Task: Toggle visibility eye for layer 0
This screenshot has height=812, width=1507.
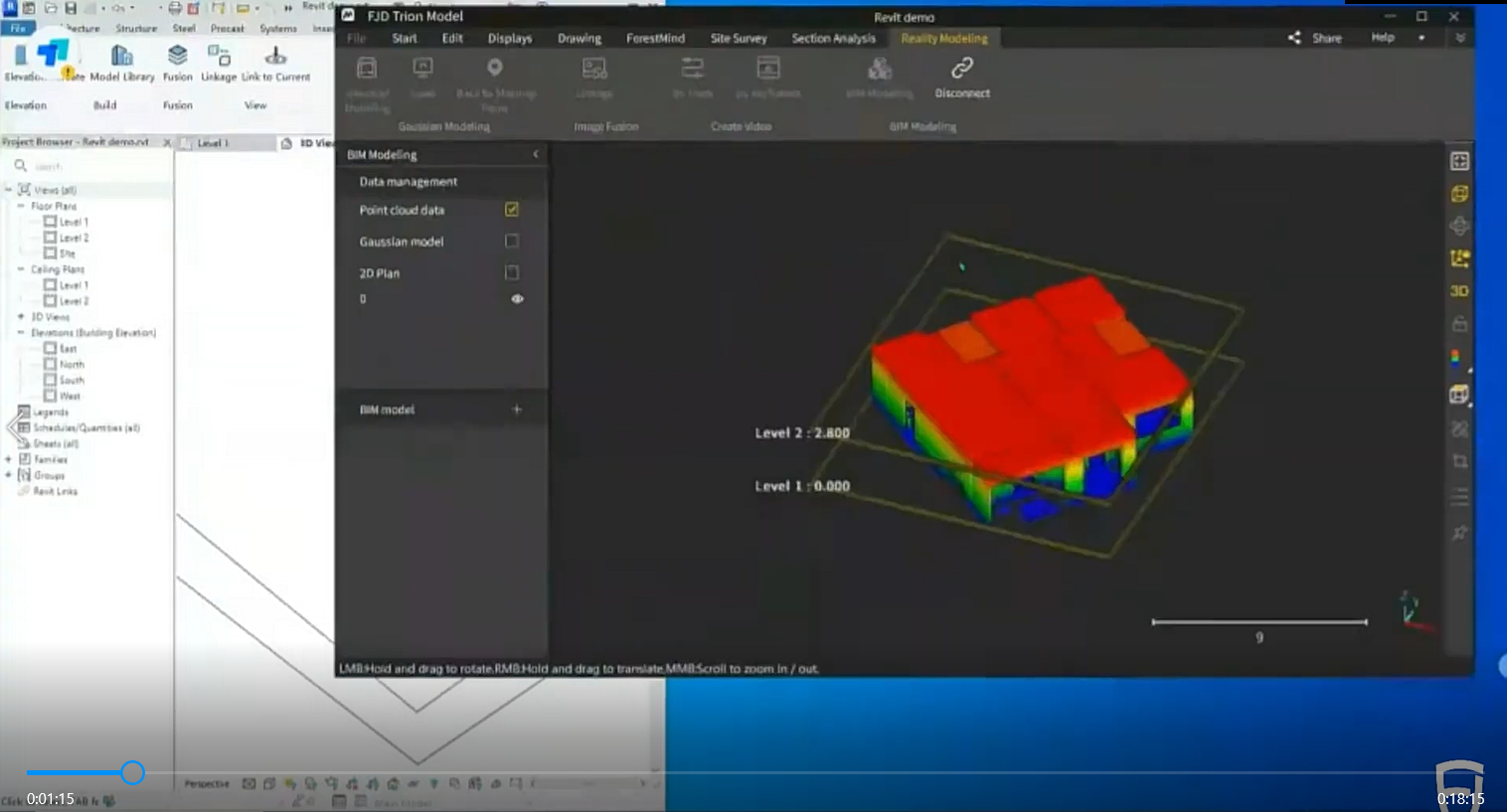Action: tap(517, 298)
